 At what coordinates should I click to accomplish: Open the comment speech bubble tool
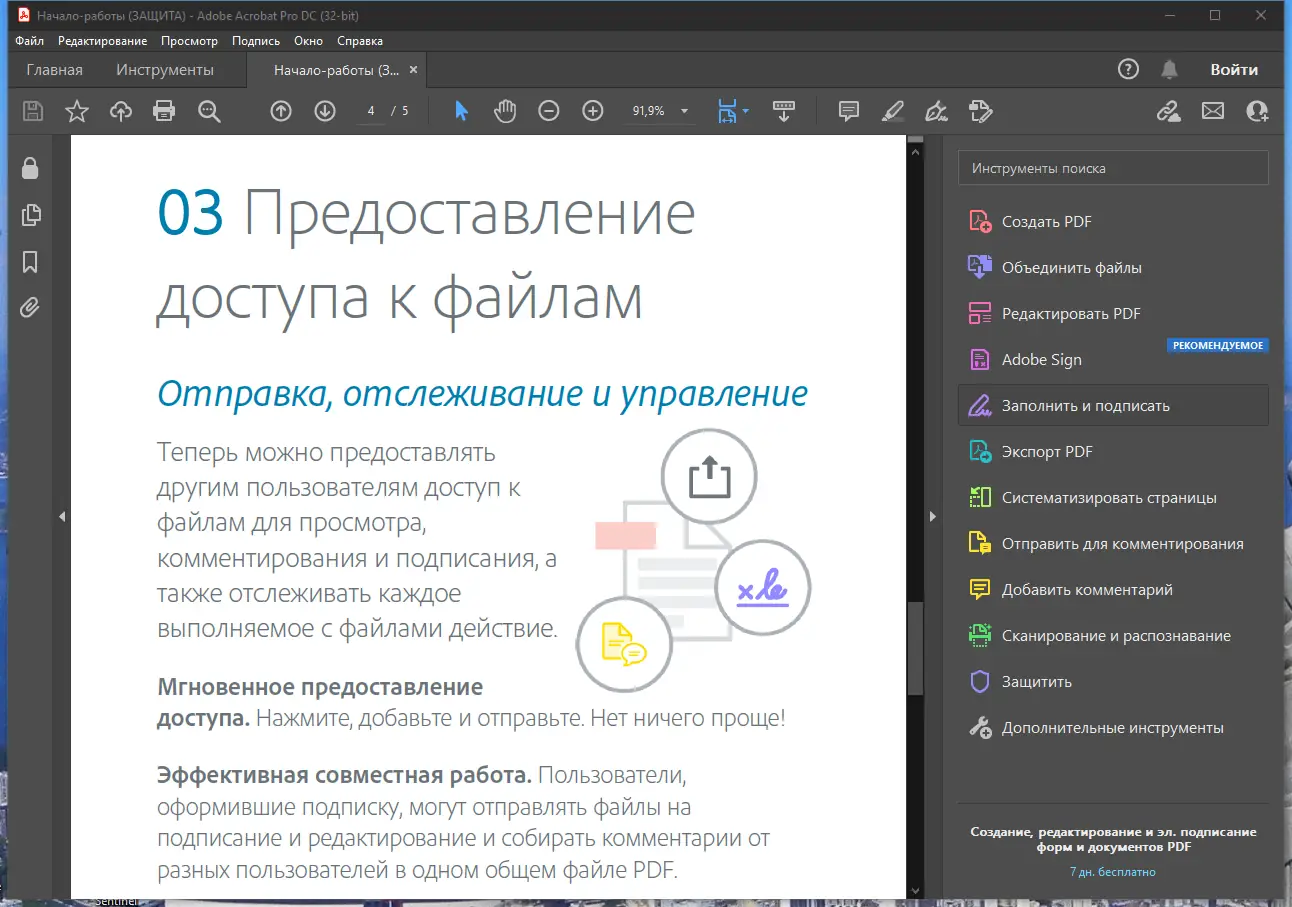click(x=848, y=111)
